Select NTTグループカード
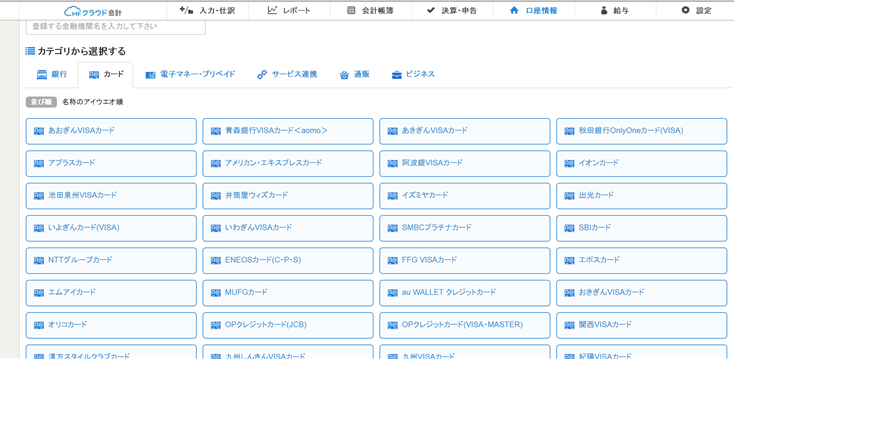Viewport: 890px width, 429px height. pyautogui.click(x=111, y=260)
